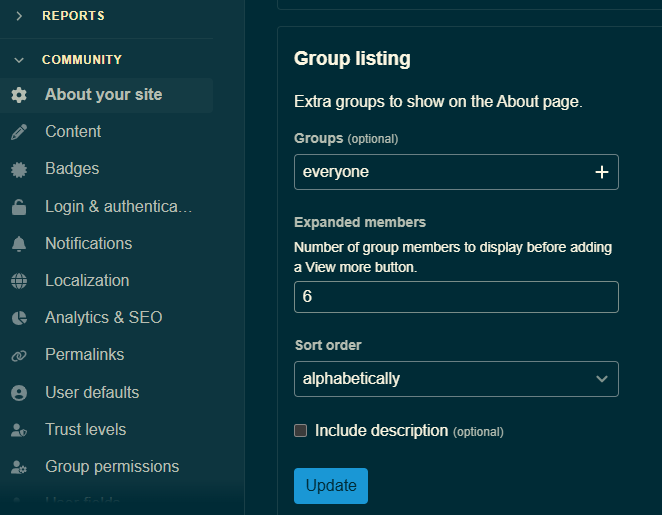Viewport: 662px width, 515px height.
Task: Expand the Reports section chevron
Action: 19,16
